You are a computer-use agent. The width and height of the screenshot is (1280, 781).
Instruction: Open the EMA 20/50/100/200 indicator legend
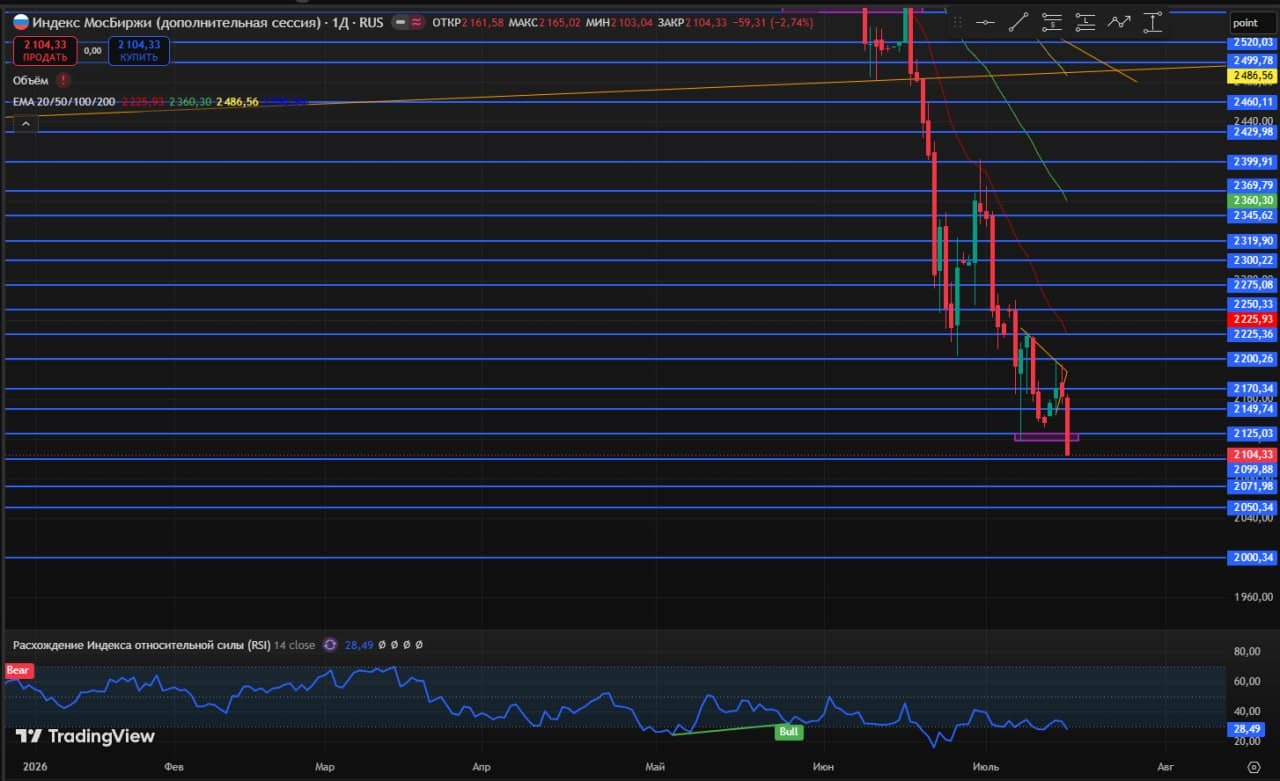point(64,102)
